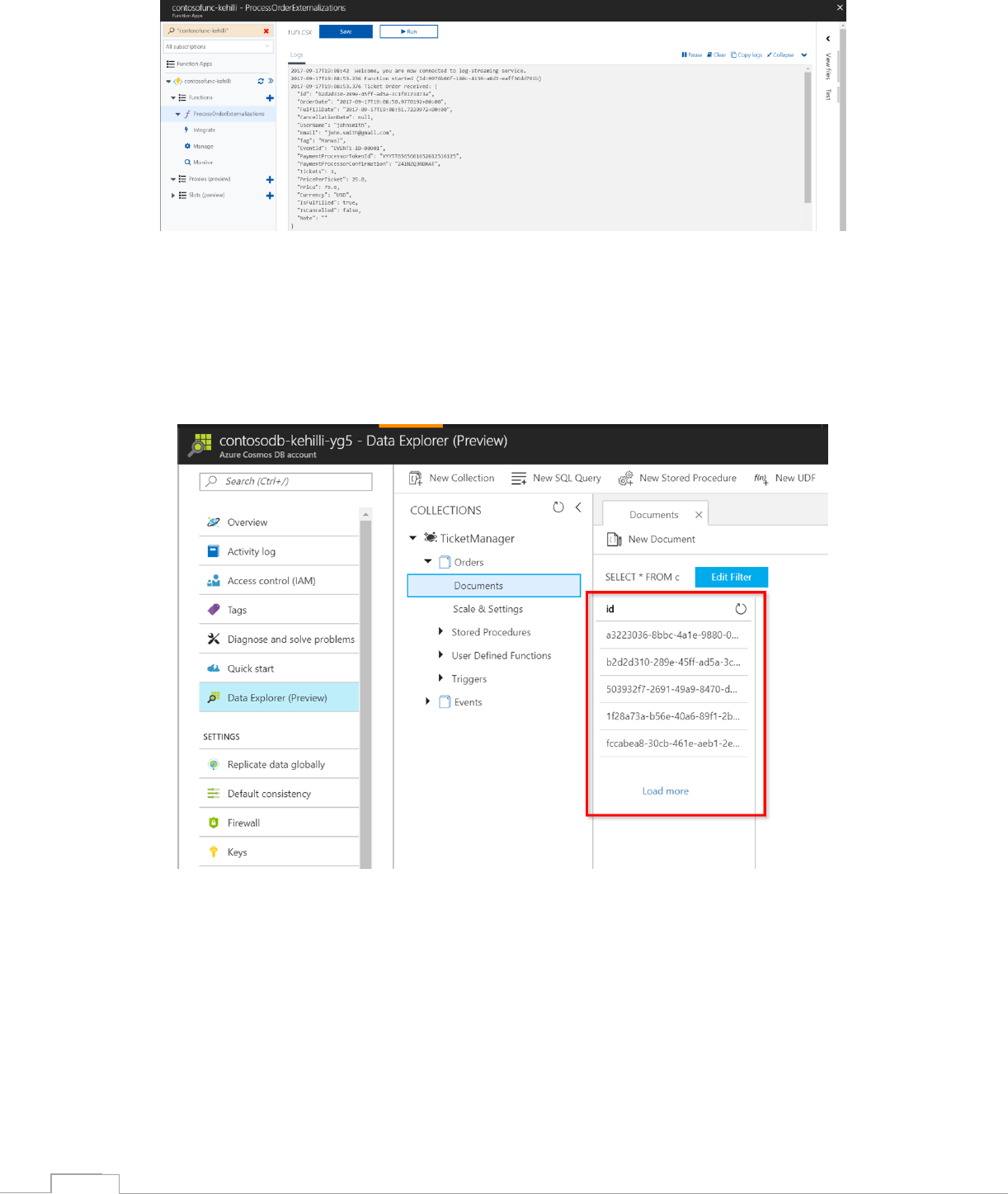This screenshot has width=1008, height=1194.
Task: Collapse the Functions tree node
Action: tap(173, 97)
